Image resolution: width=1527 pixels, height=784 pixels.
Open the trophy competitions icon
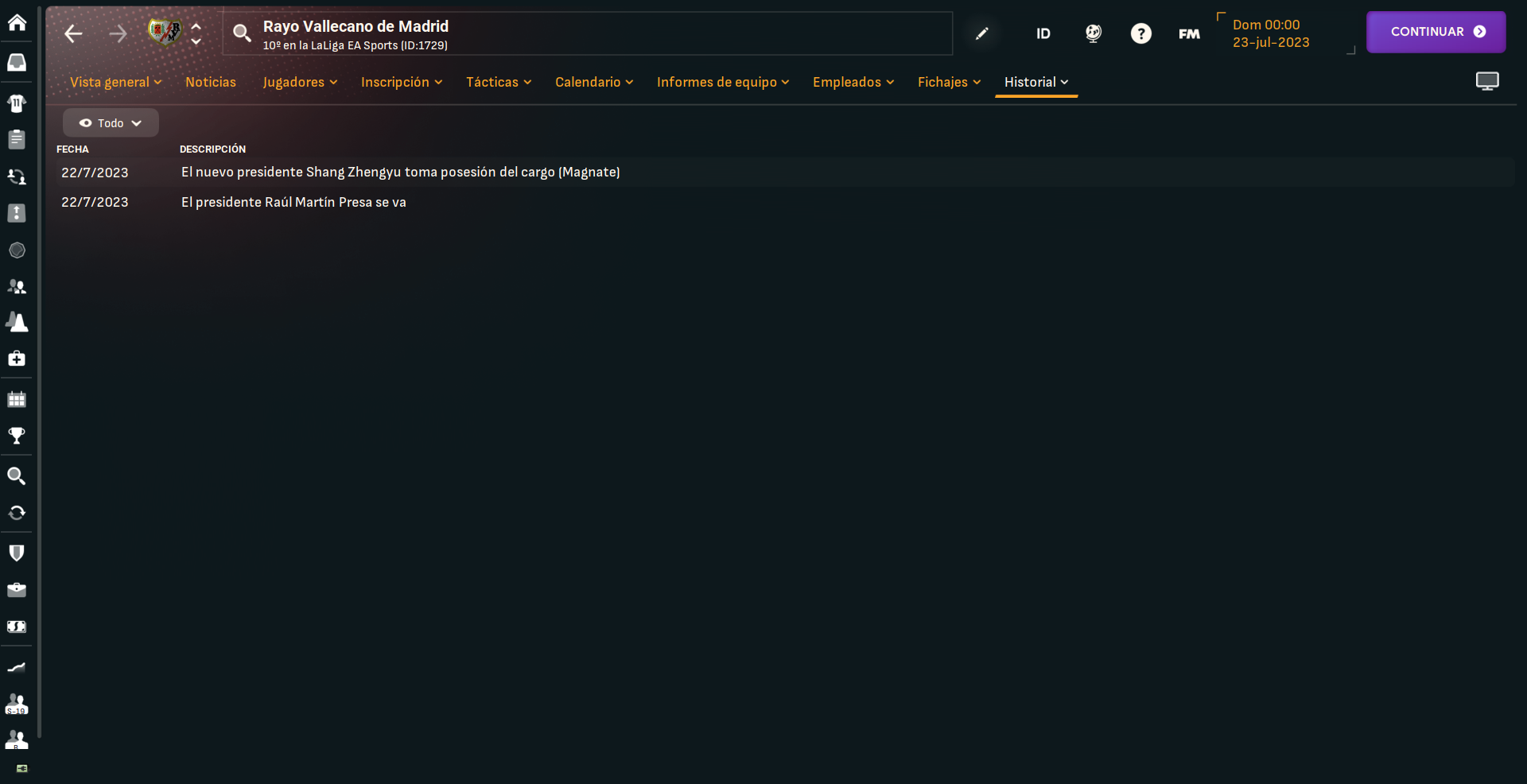tap(17, 436)
